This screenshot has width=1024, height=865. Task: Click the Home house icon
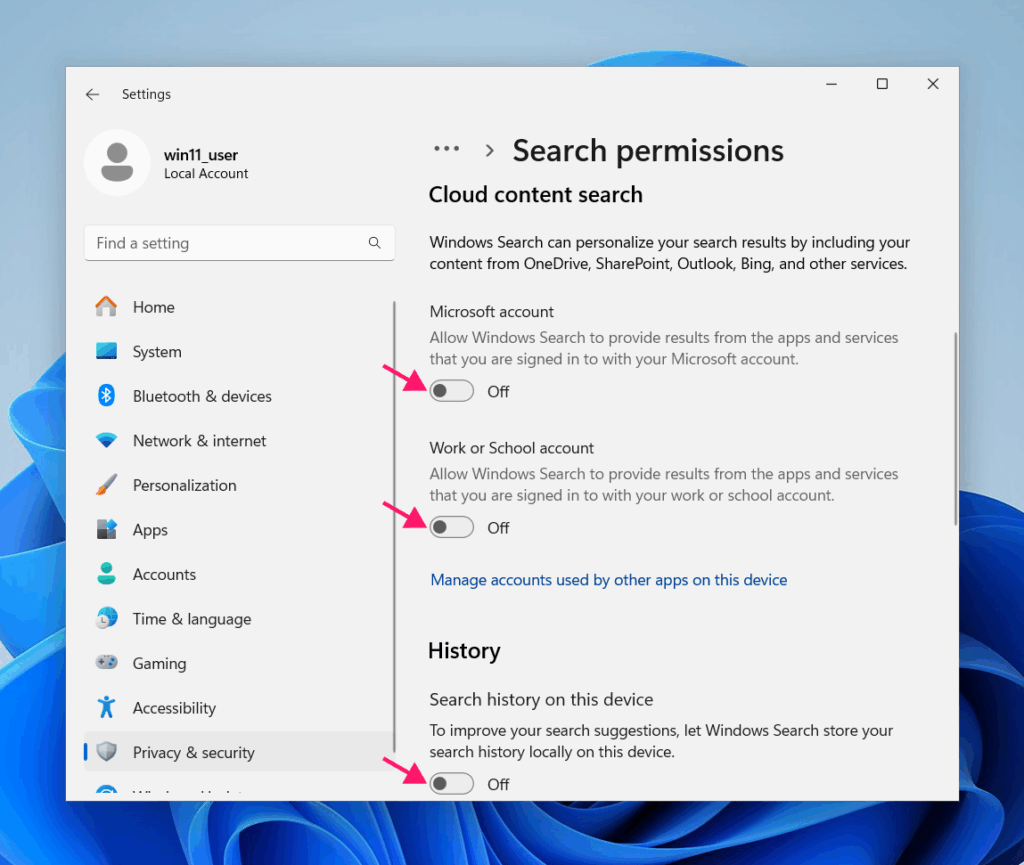[x=106, y=306]
